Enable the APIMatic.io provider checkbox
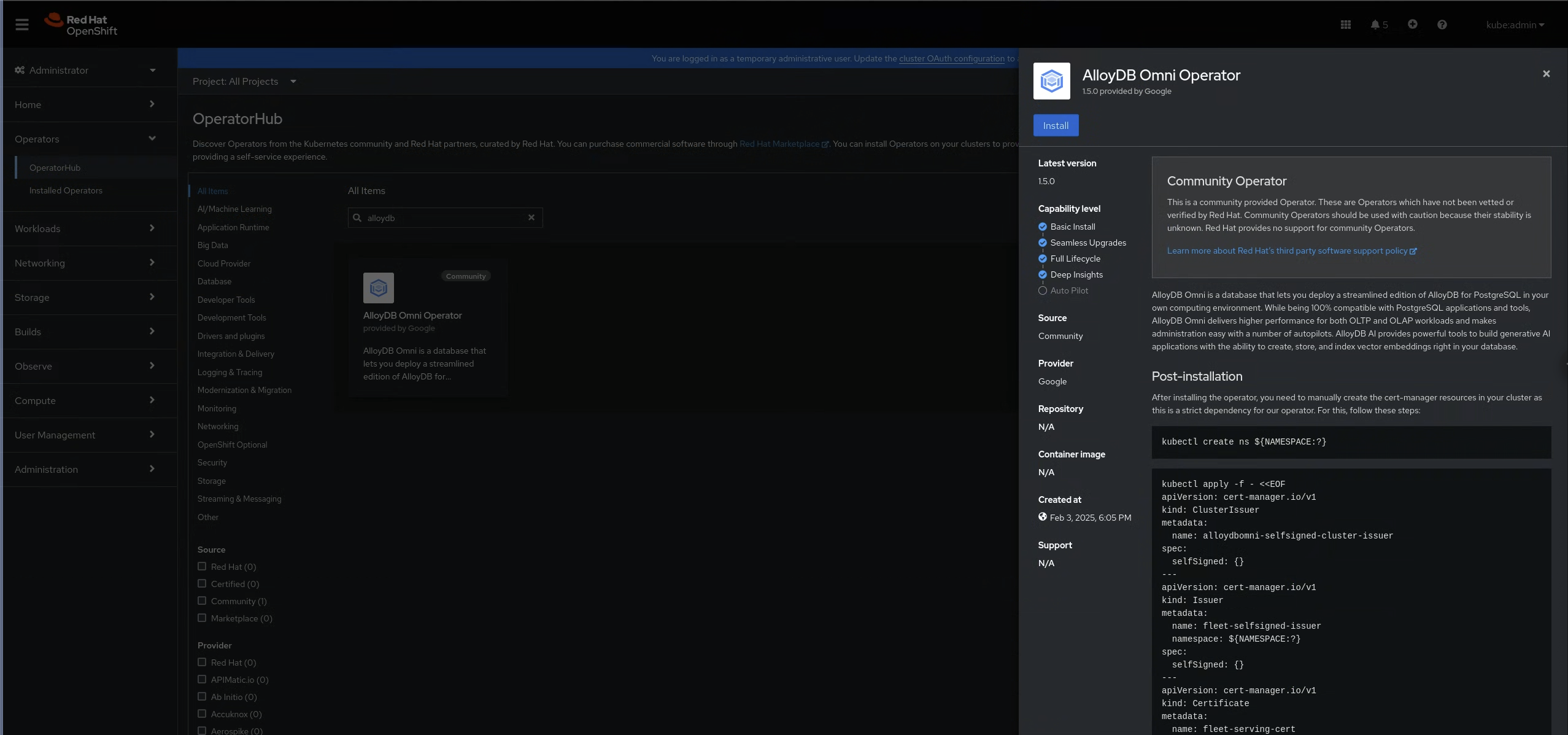1568x735 pixels. (201, 679)
